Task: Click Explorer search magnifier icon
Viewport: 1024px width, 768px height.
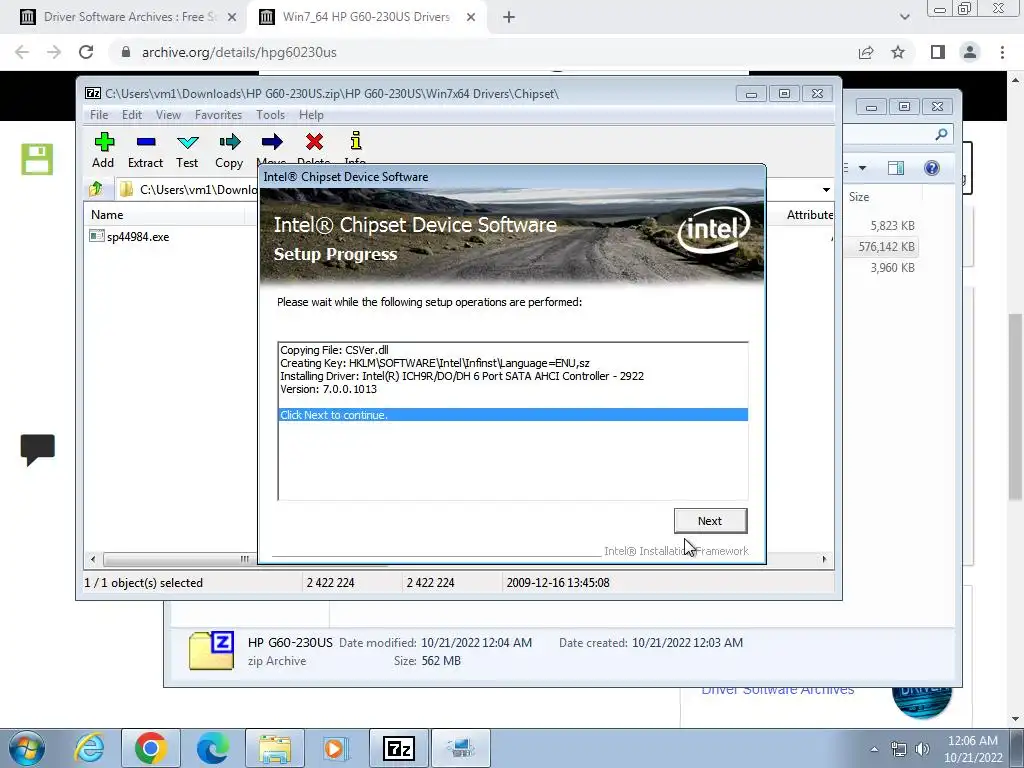Action: (941, 135)
